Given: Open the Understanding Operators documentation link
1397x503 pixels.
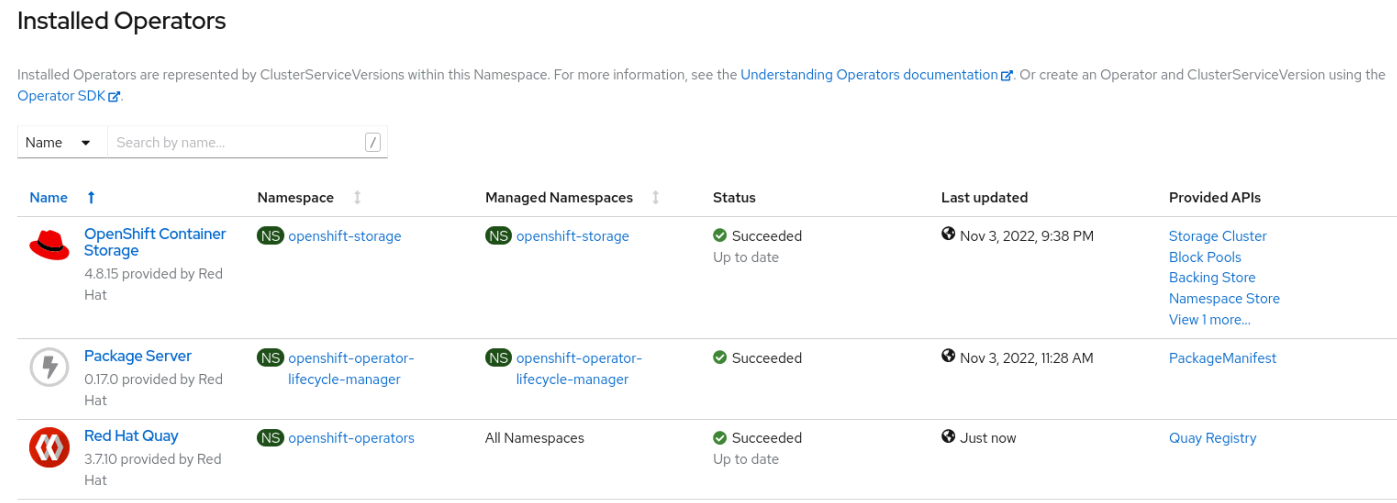Looking at the screenshot, I should (x=868, y=75).
